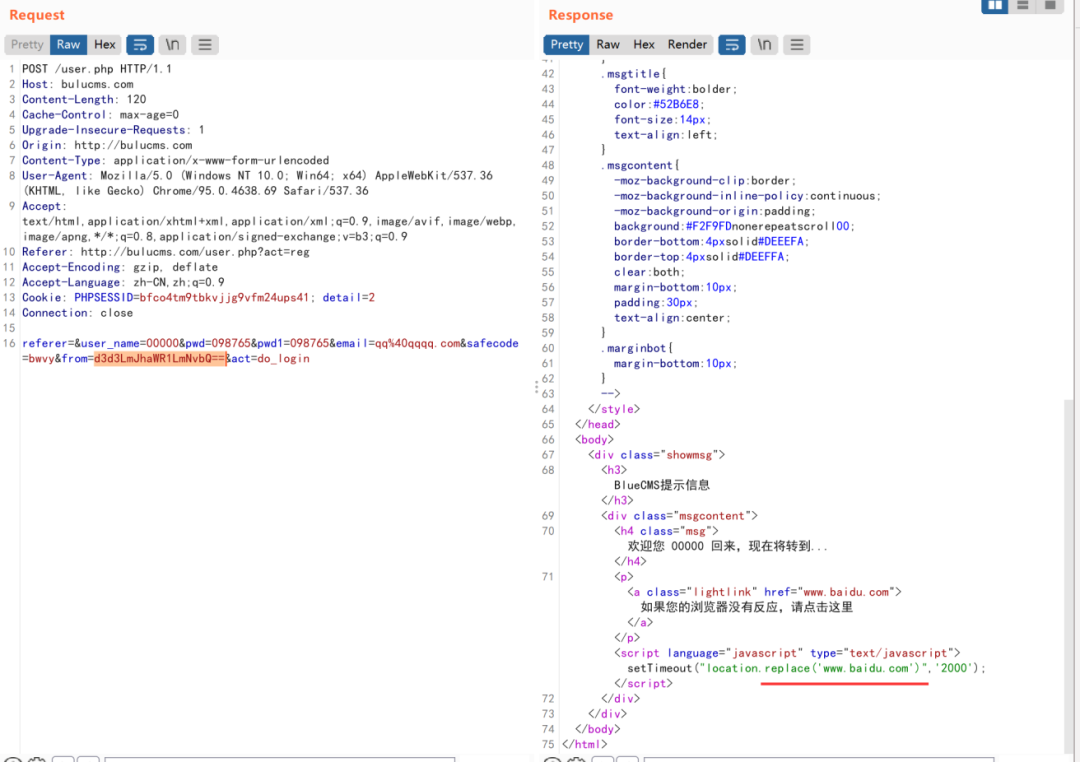The height and width of the screenshot is (762, 1080).
Task: Toggle word wrap icon in Request panel
Action: coord(140,45)
